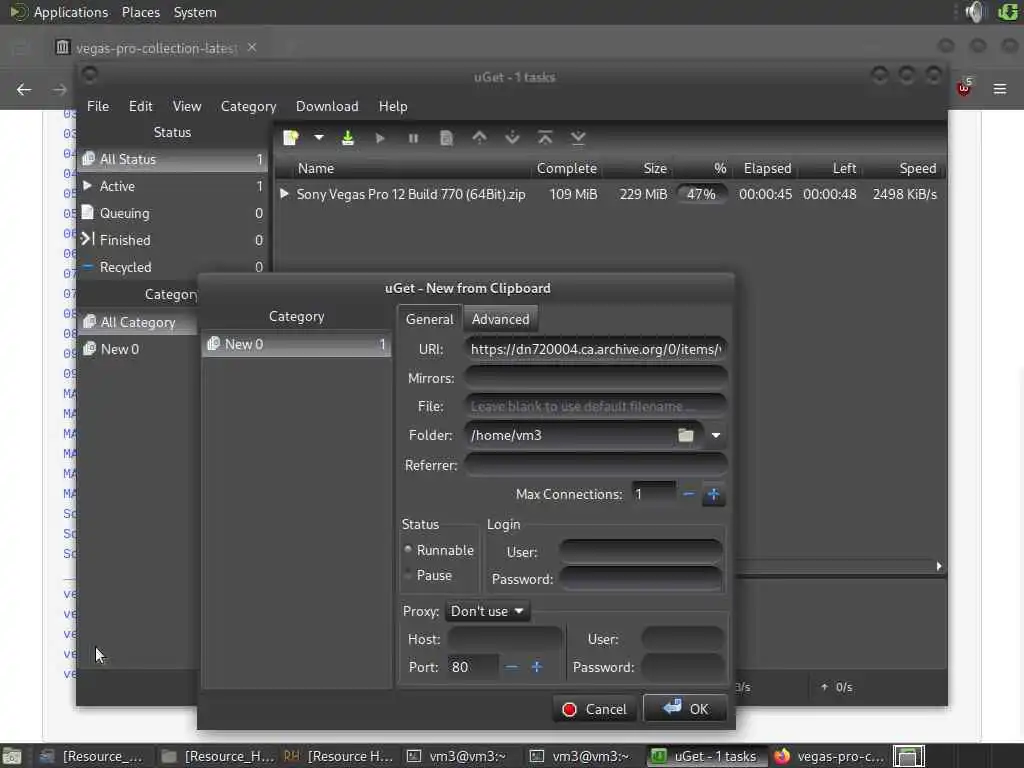This screenshot has height=768, width=1024.
Task: Click the Pause toolbar icon
Action: coord(413,138)
